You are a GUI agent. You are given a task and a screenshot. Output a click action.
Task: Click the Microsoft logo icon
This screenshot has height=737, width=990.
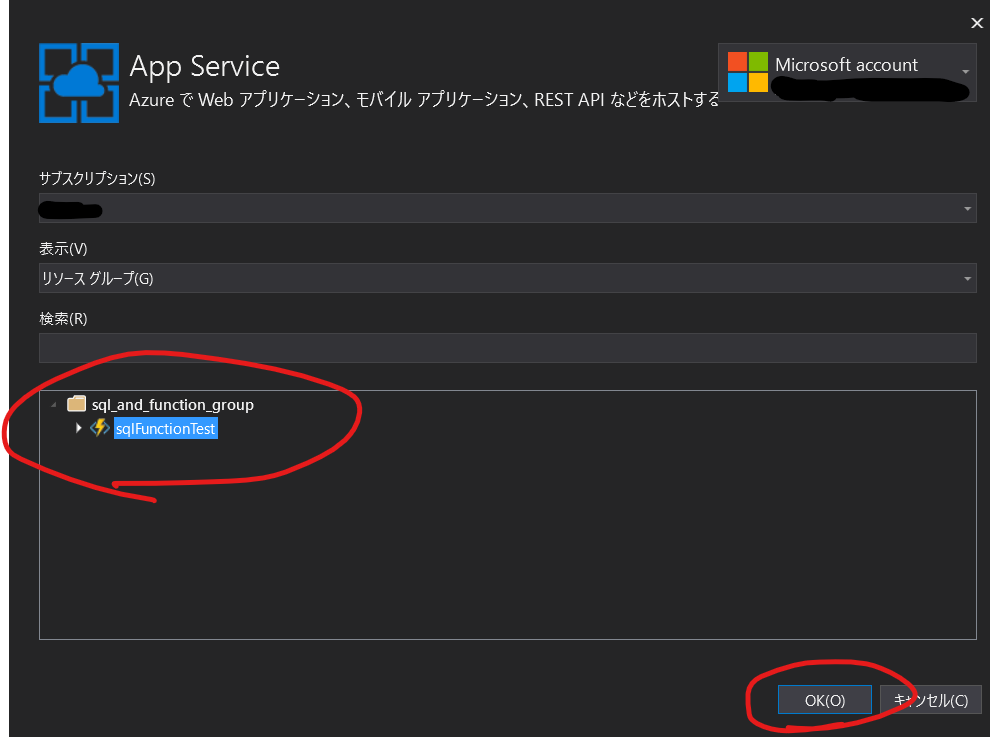point(748,72)
